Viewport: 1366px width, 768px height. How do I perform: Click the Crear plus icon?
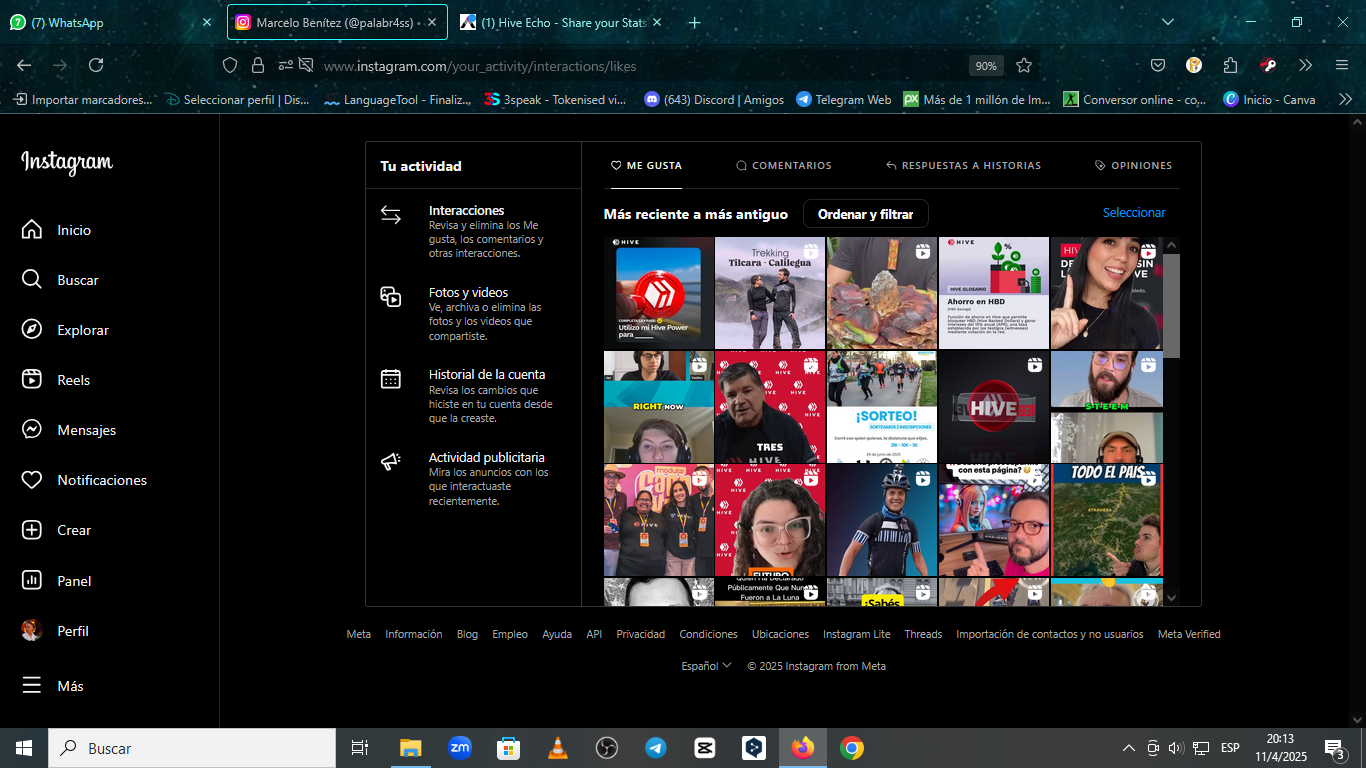click(x=32, y=530)
